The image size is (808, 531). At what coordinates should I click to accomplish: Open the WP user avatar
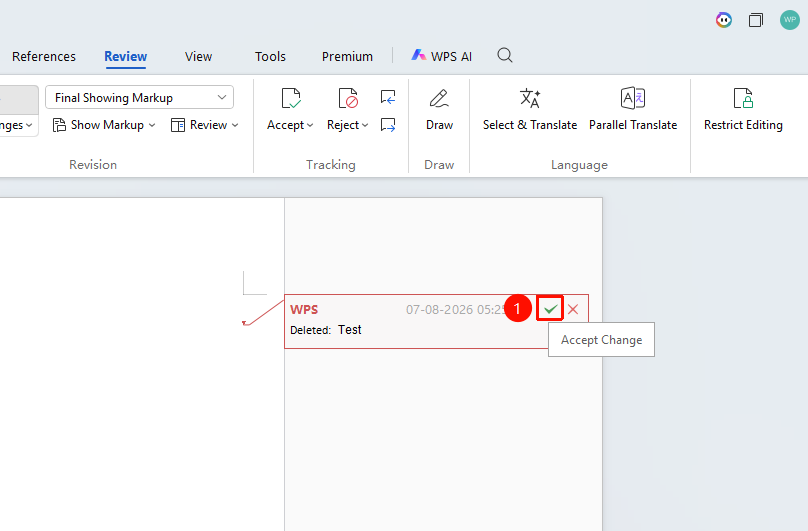pyautogui.click(x=789, y=20)
